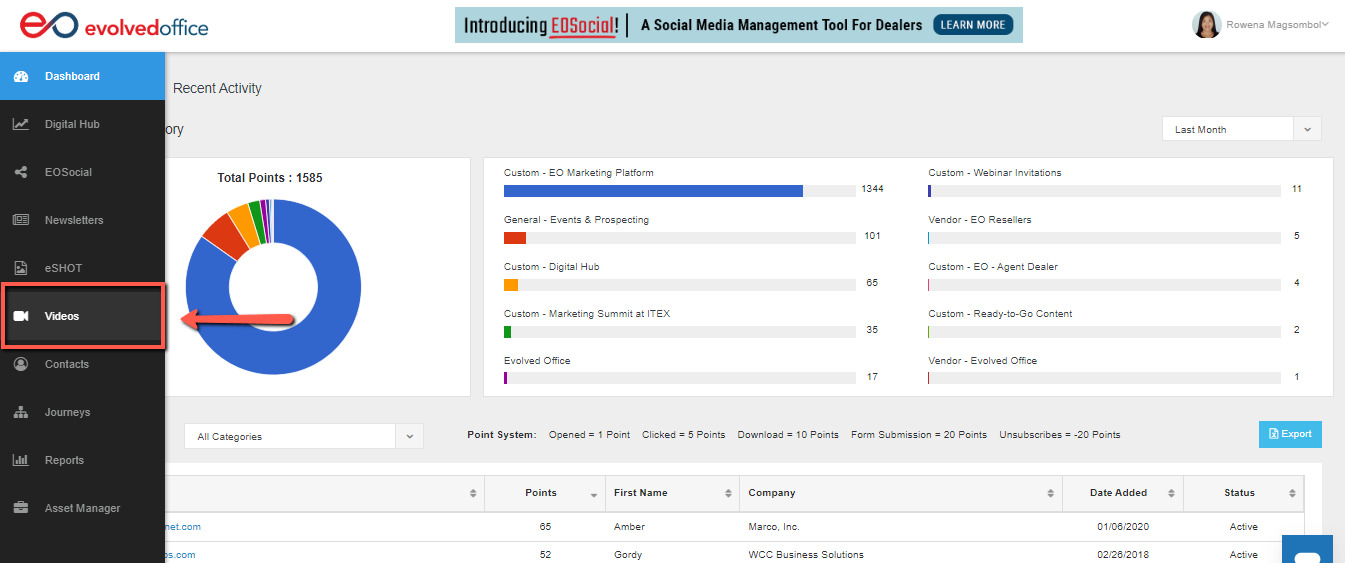Click the purple Evolved Office bar
The width and height of the screenshot is (1345, 563).
[506, 378]
